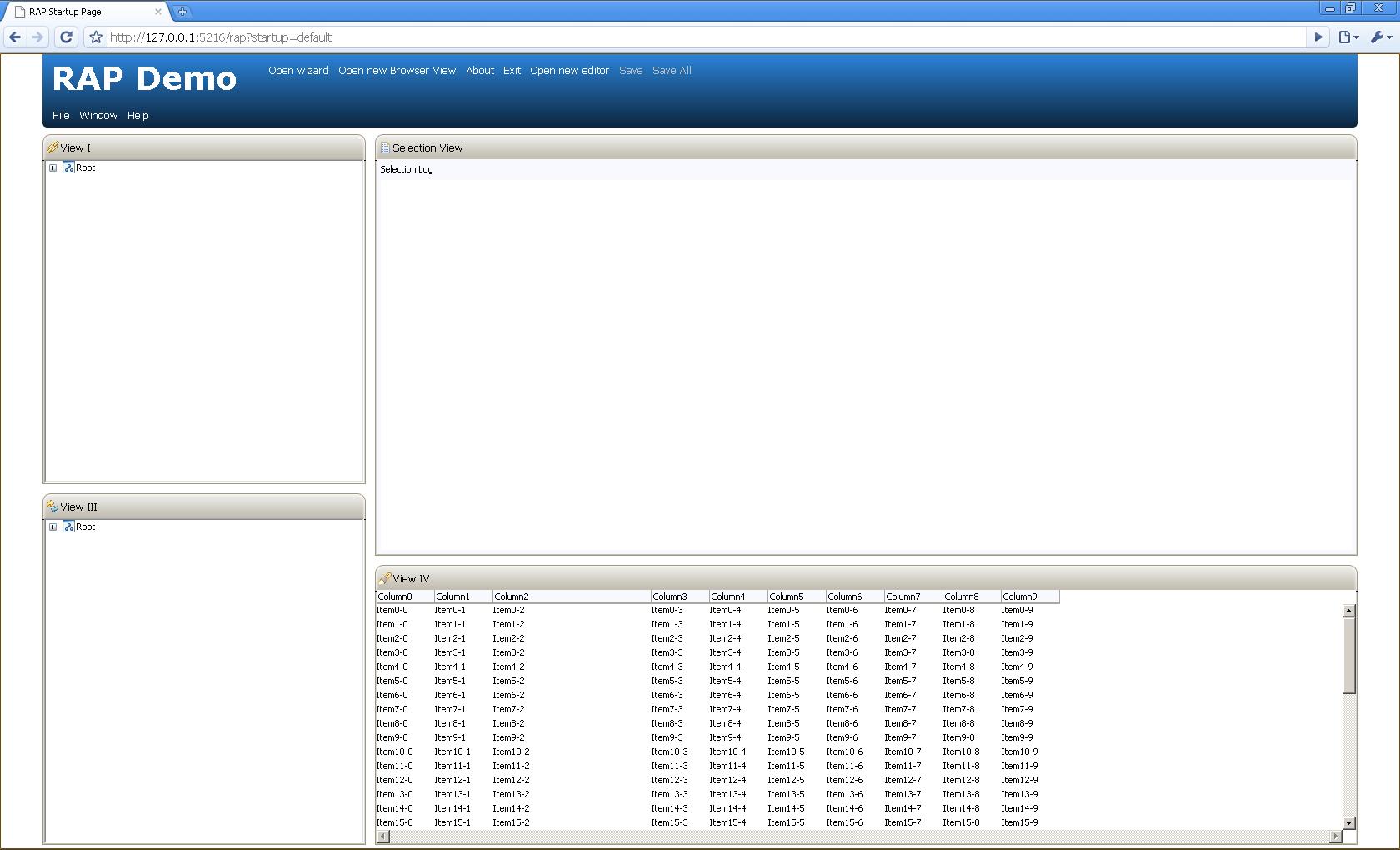Image resolution: width=1400 pixels, height=850 pixels.
Task: Select Root label in View III
Action: coord(86,527)
